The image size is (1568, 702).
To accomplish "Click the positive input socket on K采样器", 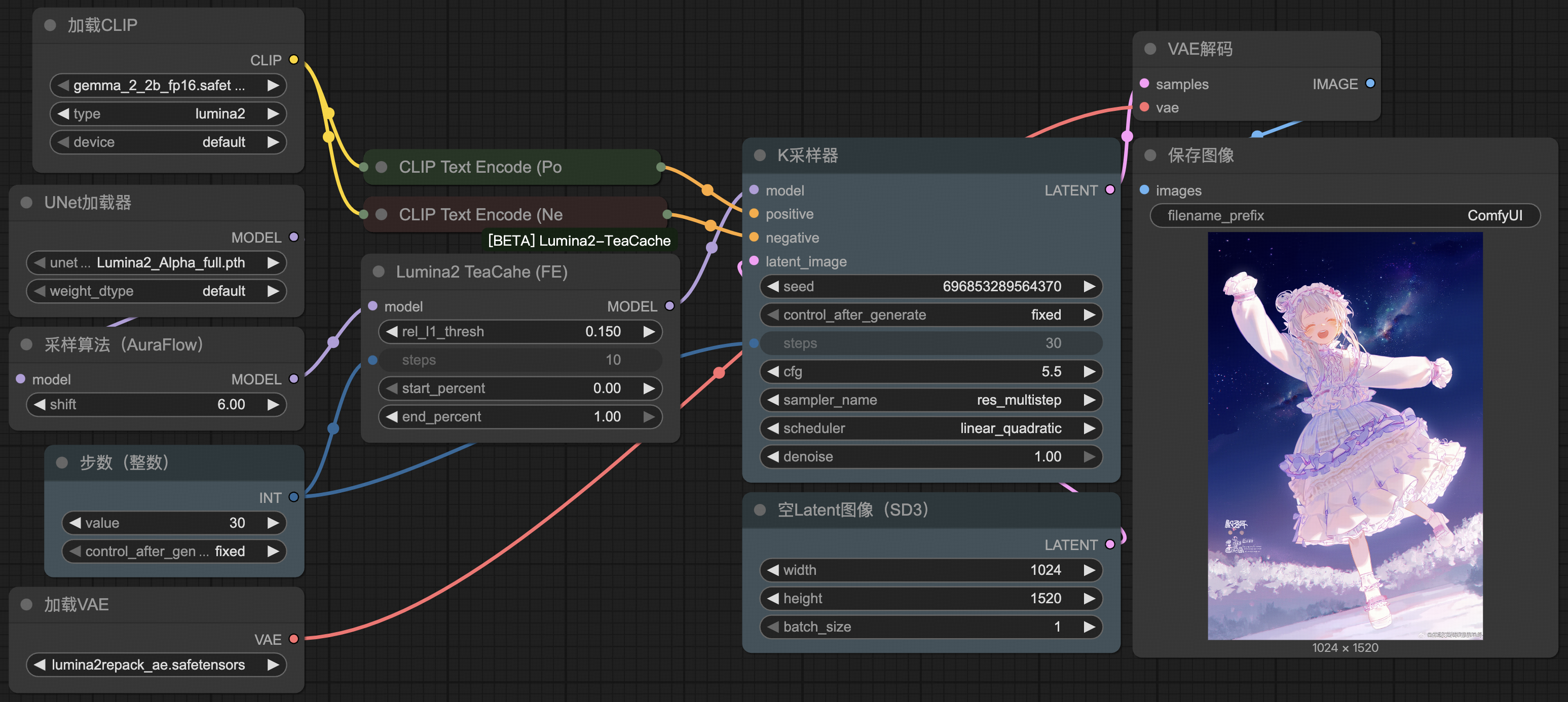I will [754, 214].
